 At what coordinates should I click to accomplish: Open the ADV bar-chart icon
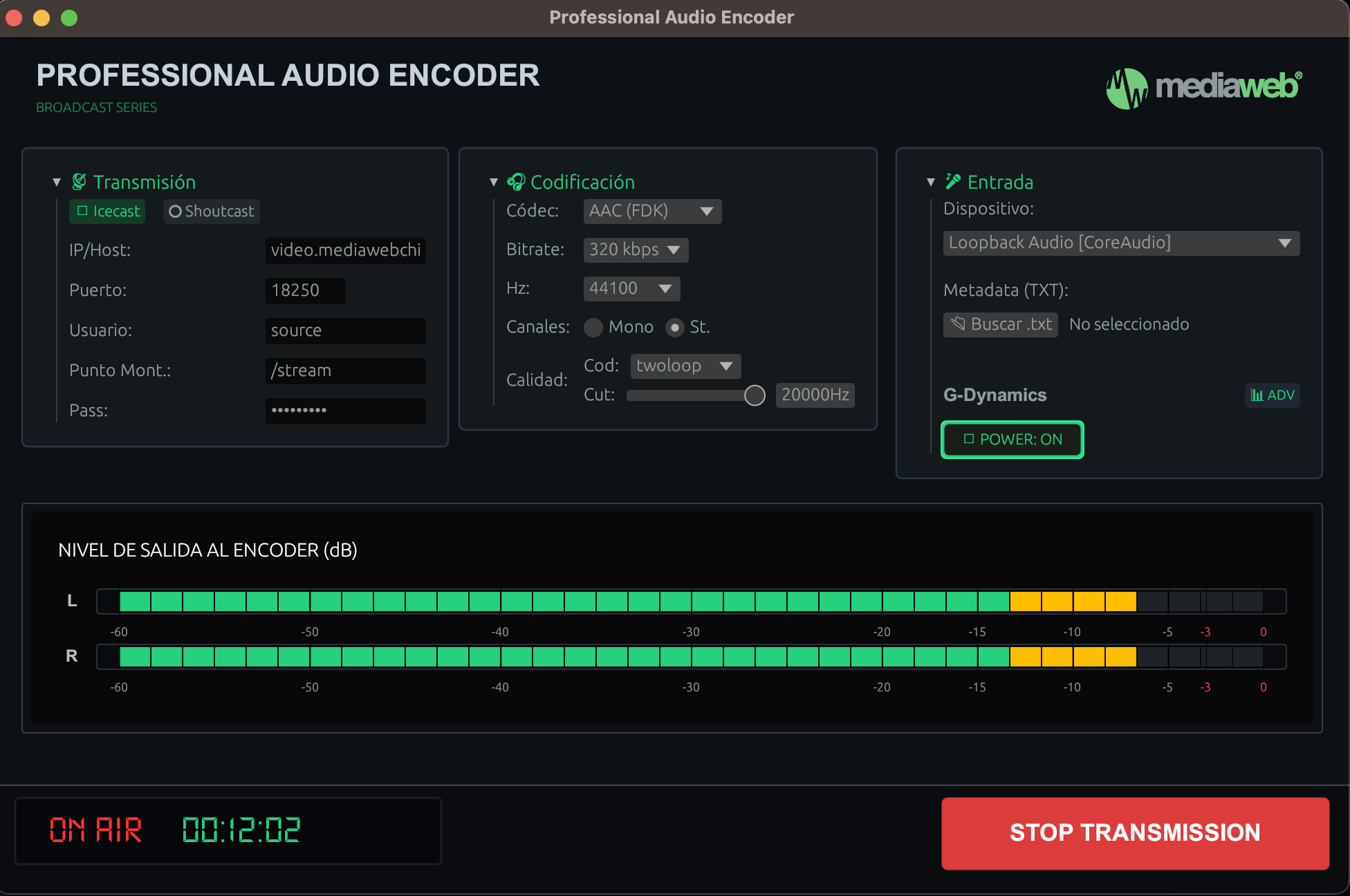tap(1258, 395)
